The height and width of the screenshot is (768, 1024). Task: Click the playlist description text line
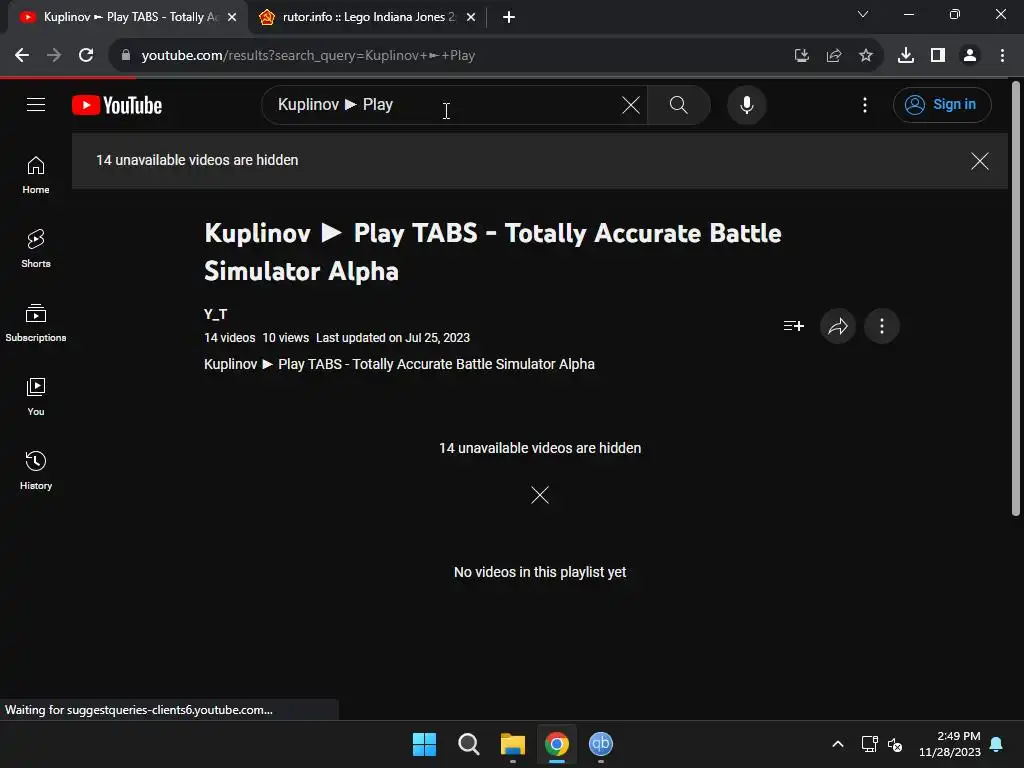coord(399,364)
